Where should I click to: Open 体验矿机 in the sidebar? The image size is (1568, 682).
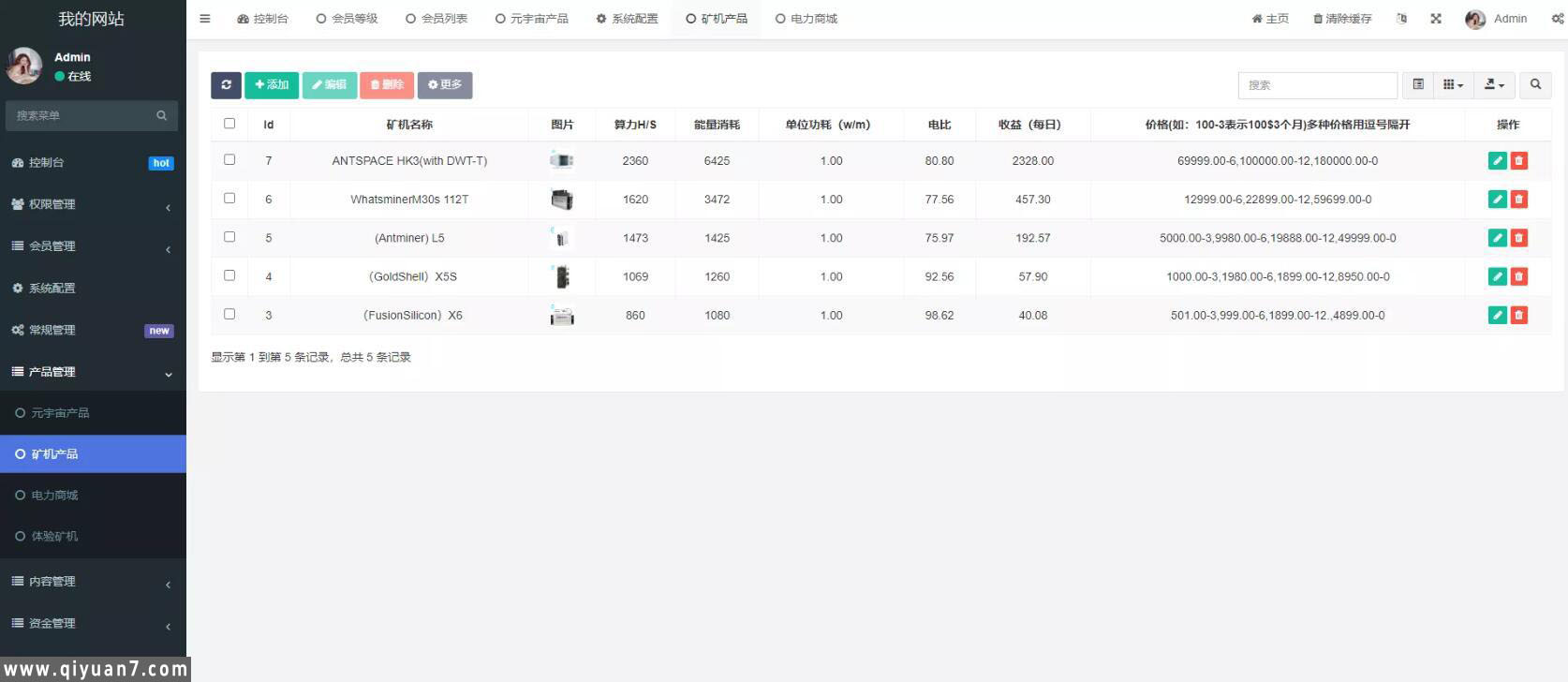pos(54,537)
